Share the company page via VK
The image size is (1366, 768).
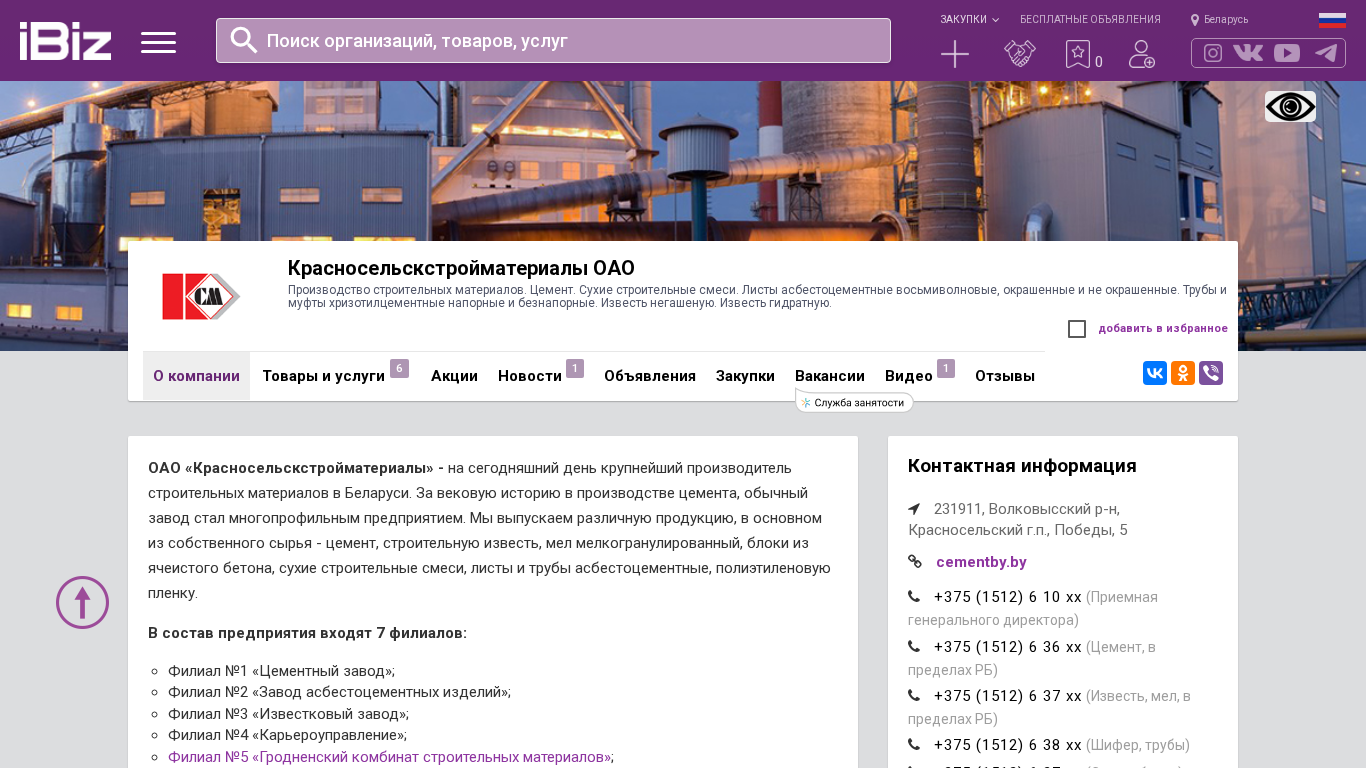1155,373
